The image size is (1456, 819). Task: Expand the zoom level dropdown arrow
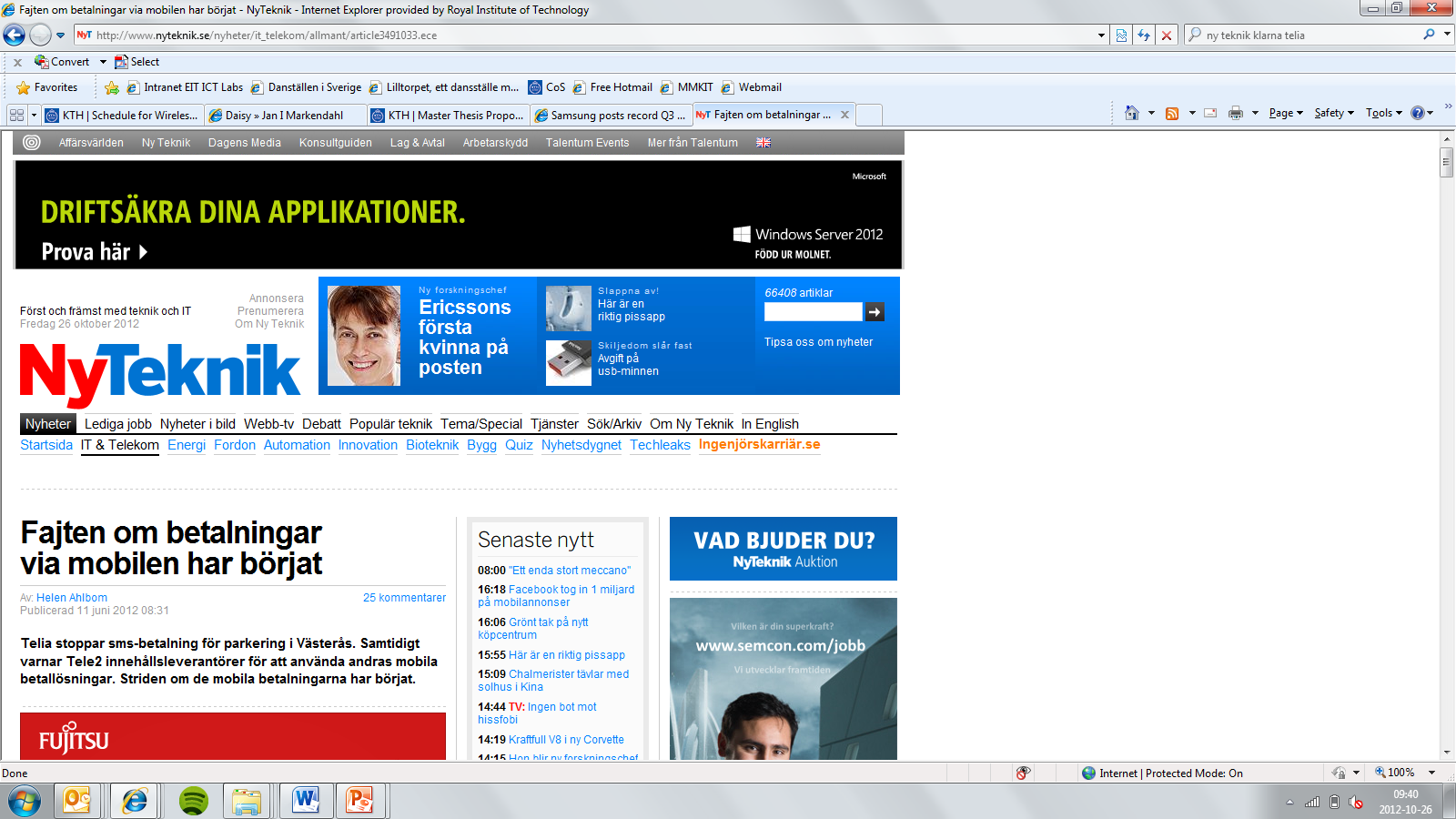[1431, 773]
